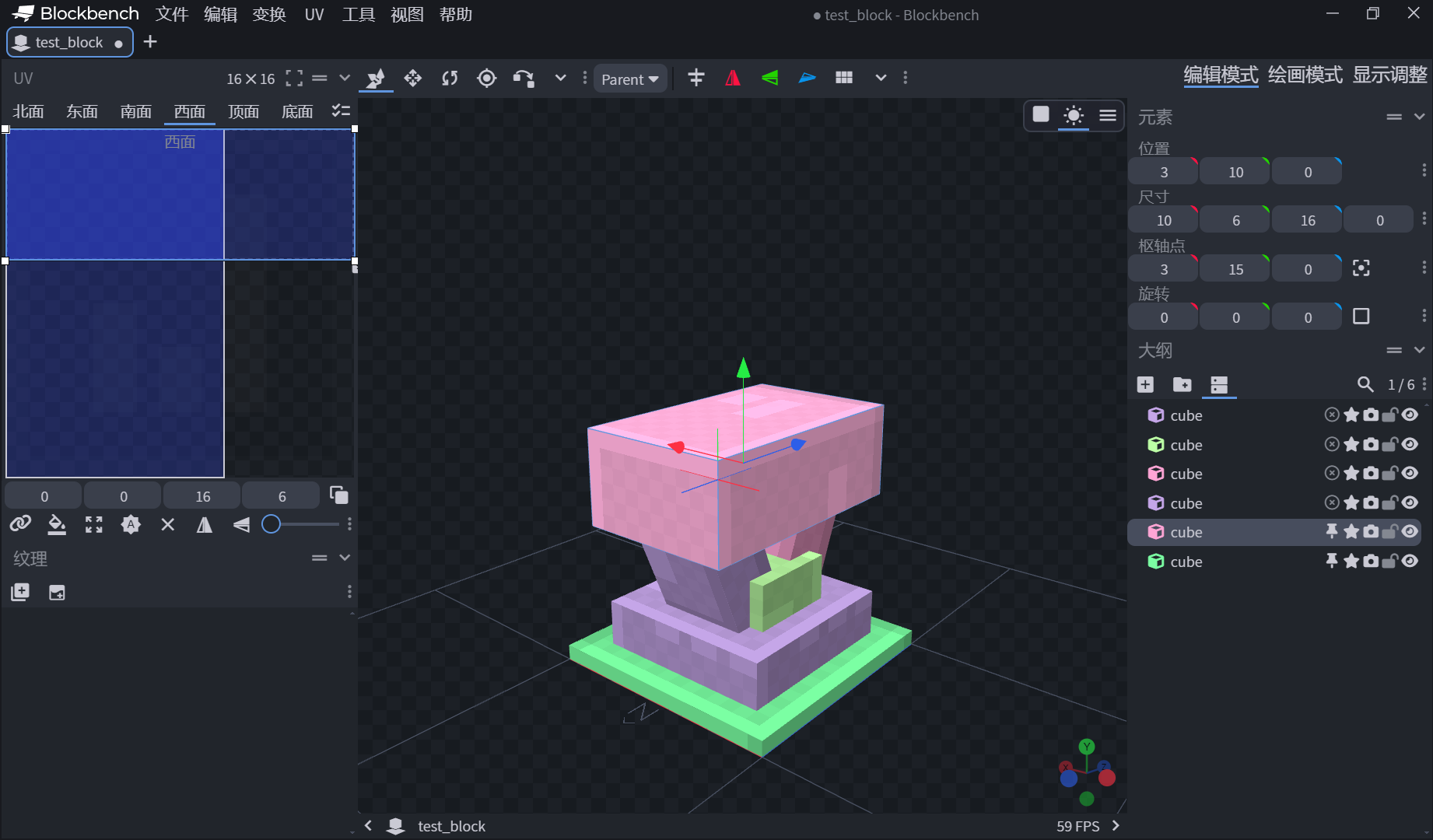Switch to 显示调整 mode

(x=1389, y=75)
